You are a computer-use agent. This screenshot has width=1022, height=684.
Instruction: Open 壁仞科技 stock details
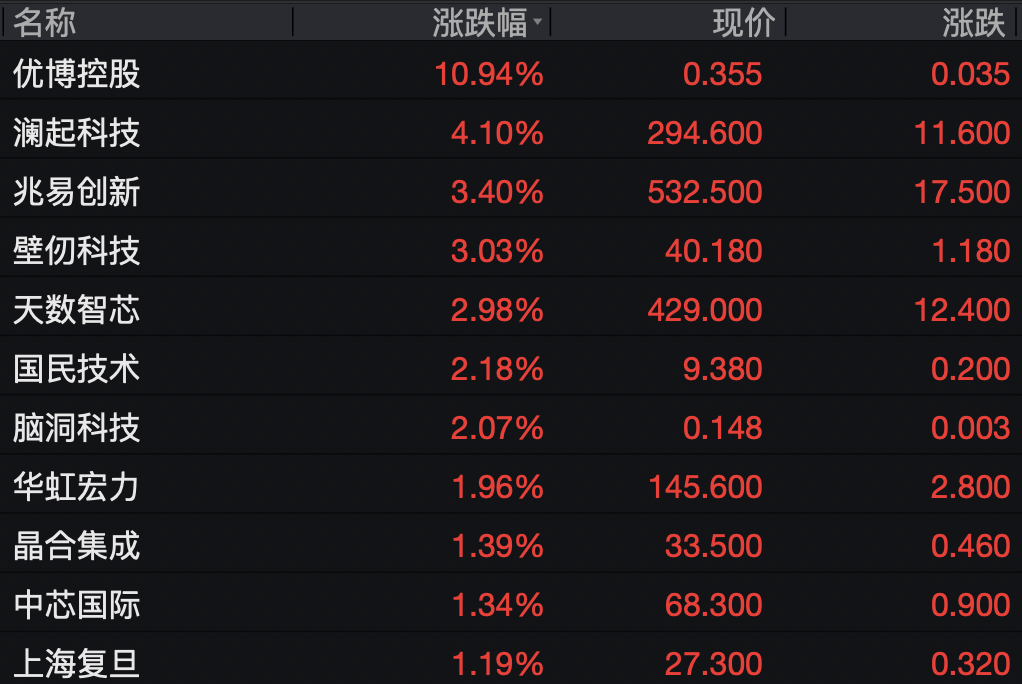(76, 251)
